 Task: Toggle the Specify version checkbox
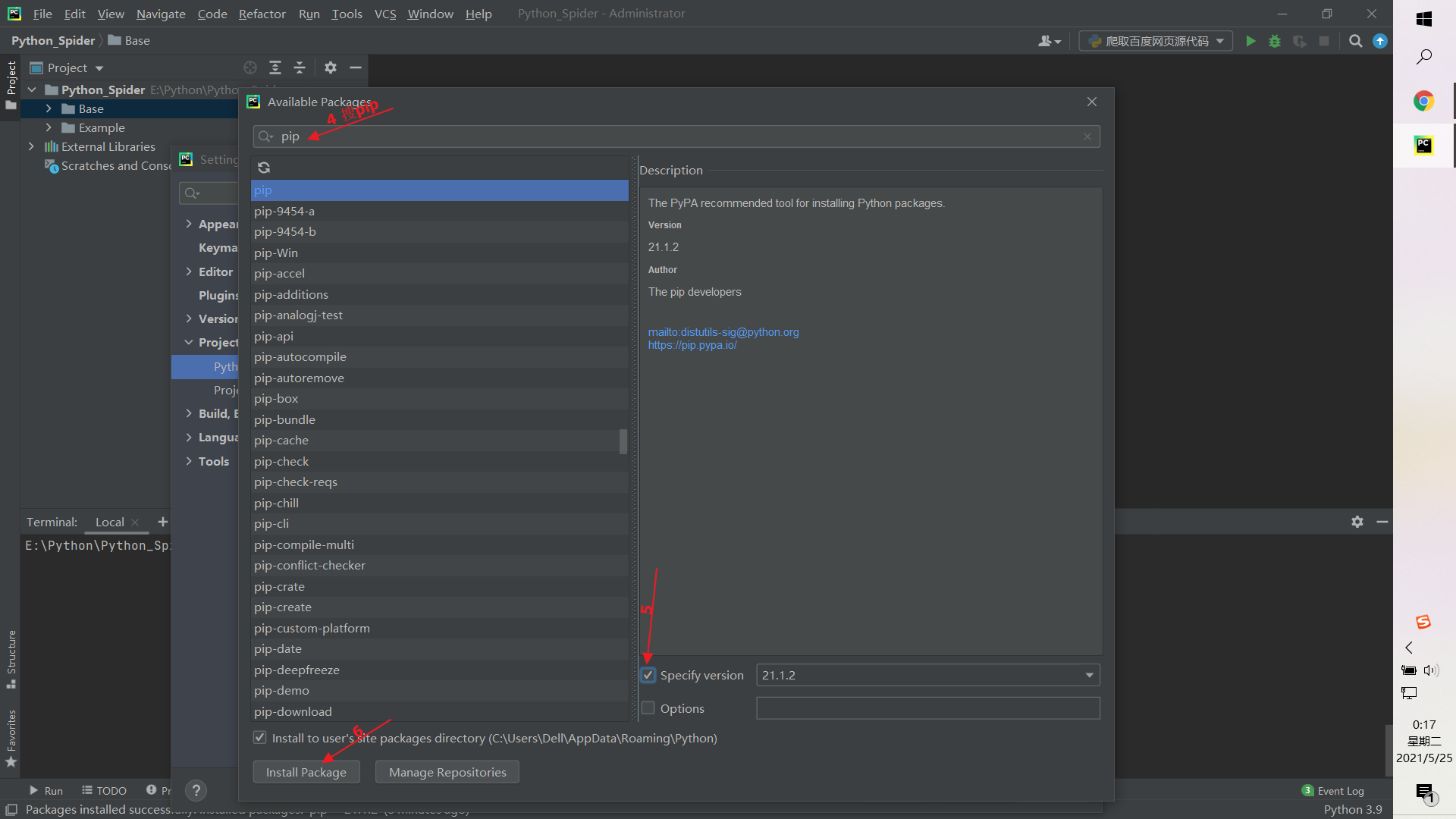tap(648, 675)
